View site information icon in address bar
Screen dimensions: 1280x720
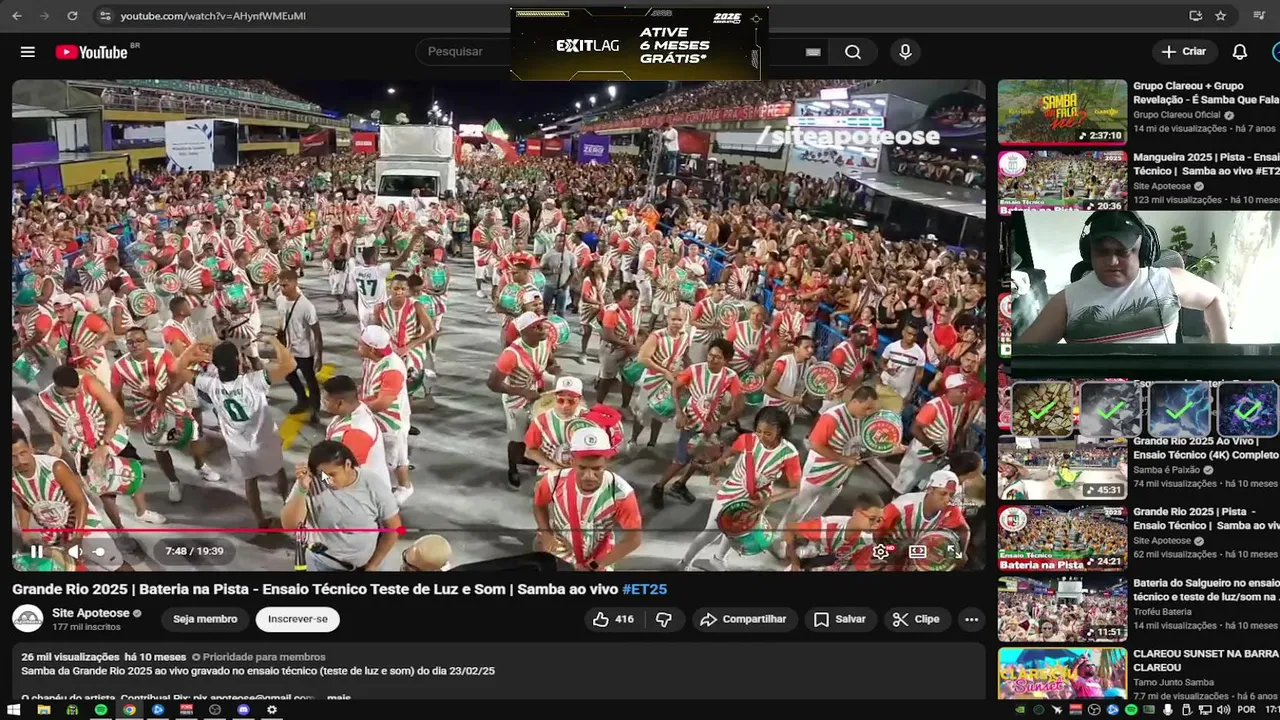point(105,16)
